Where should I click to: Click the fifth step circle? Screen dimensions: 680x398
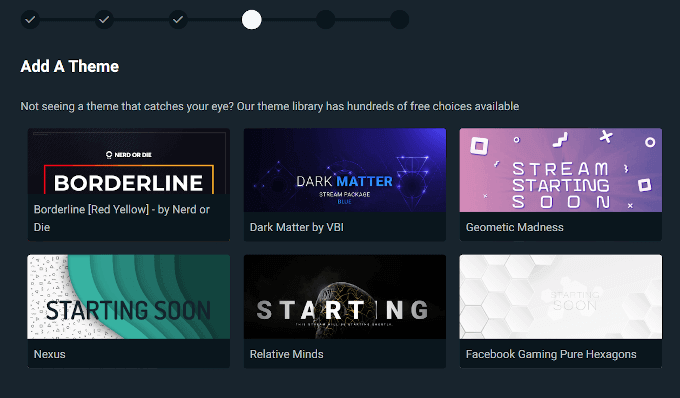click(325, 20)
